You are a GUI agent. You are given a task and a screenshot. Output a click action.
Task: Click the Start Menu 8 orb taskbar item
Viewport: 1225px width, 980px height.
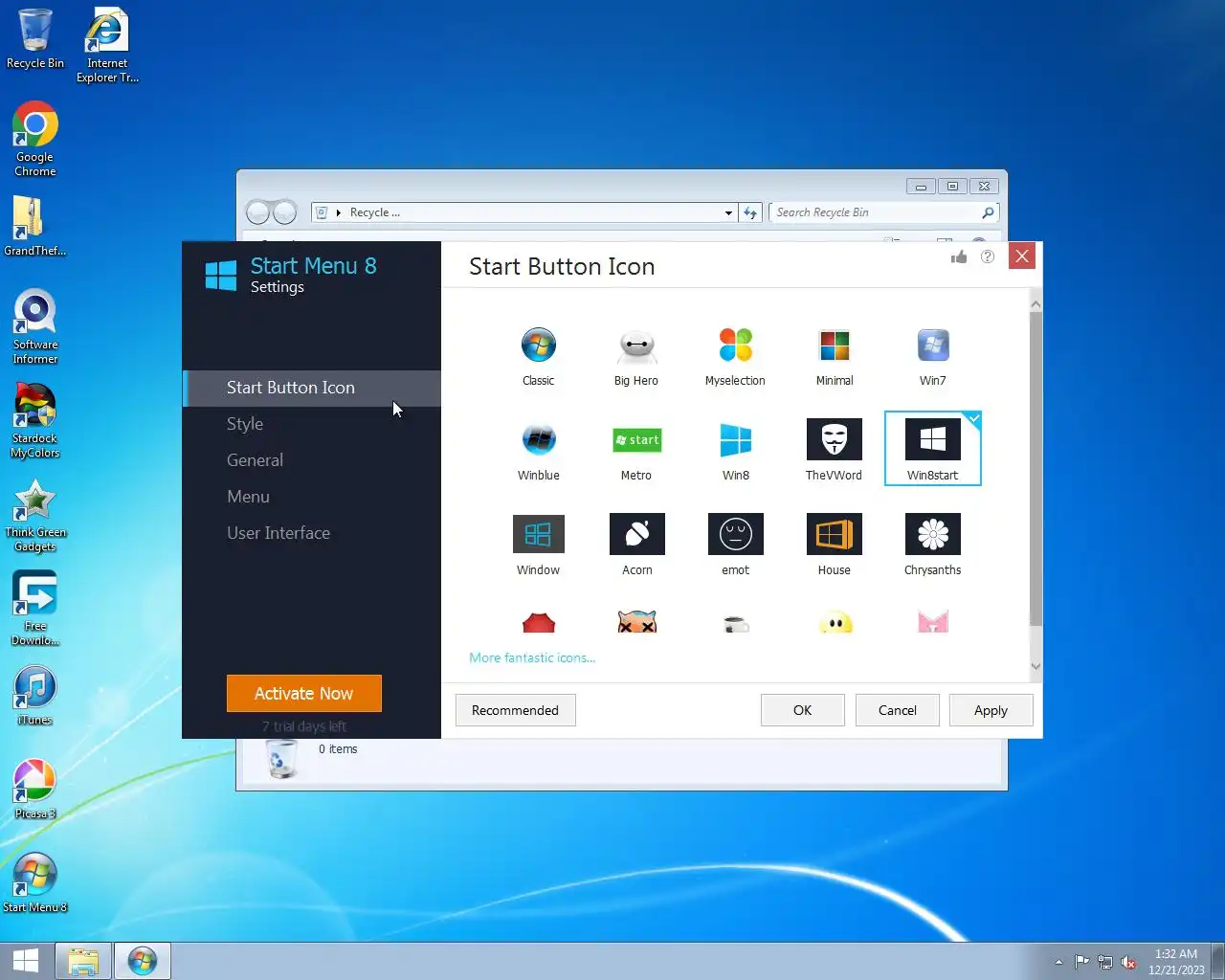(143, 961)
